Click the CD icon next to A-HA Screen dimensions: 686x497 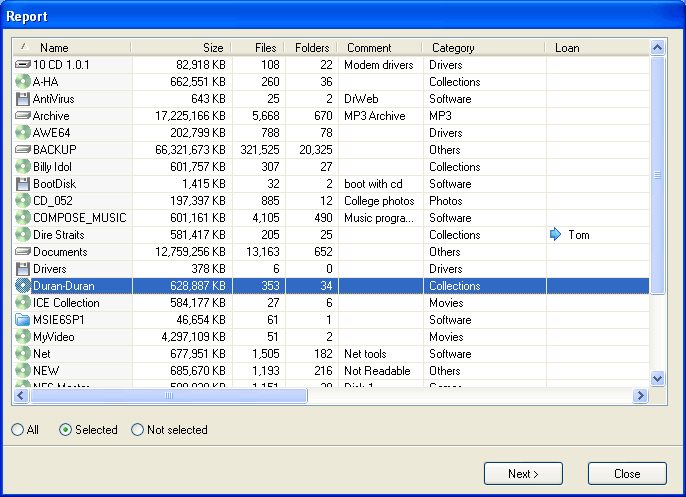pos(23,82)
